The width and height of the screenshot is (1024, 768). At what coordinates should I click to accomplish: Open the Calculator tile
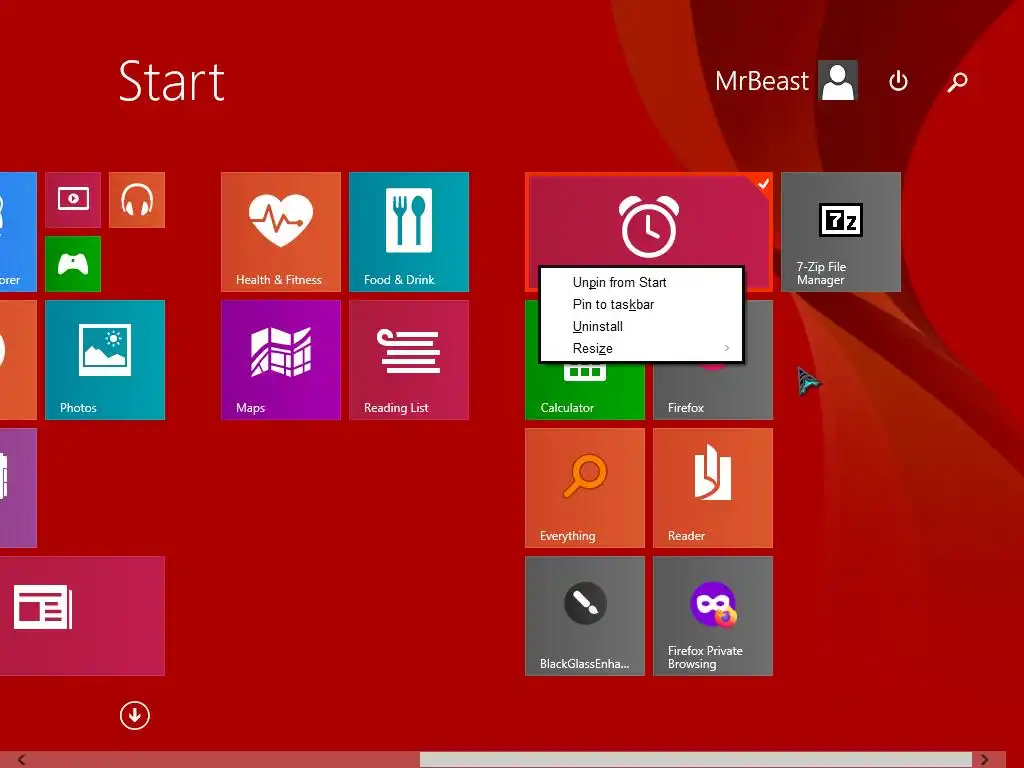[584, 392]
